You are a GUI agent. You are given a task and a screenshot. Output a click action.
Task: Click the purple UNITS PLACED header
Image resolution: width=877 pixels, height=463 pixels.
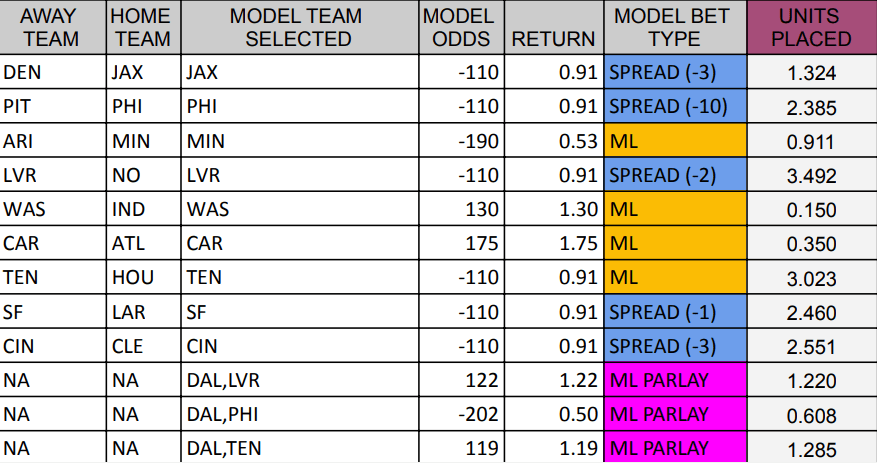coord(811,28)
